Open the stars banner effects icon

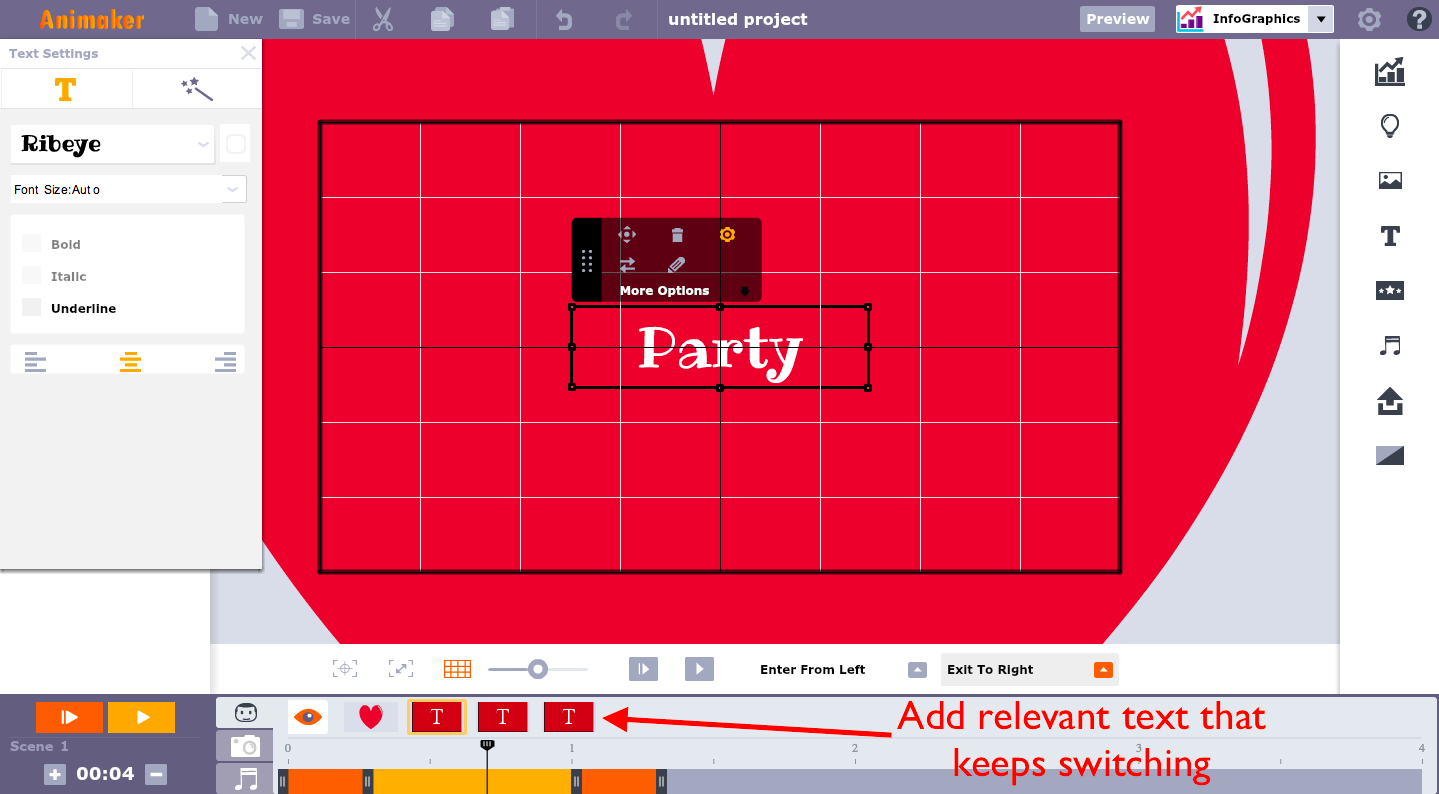(x=1389, y=291)
